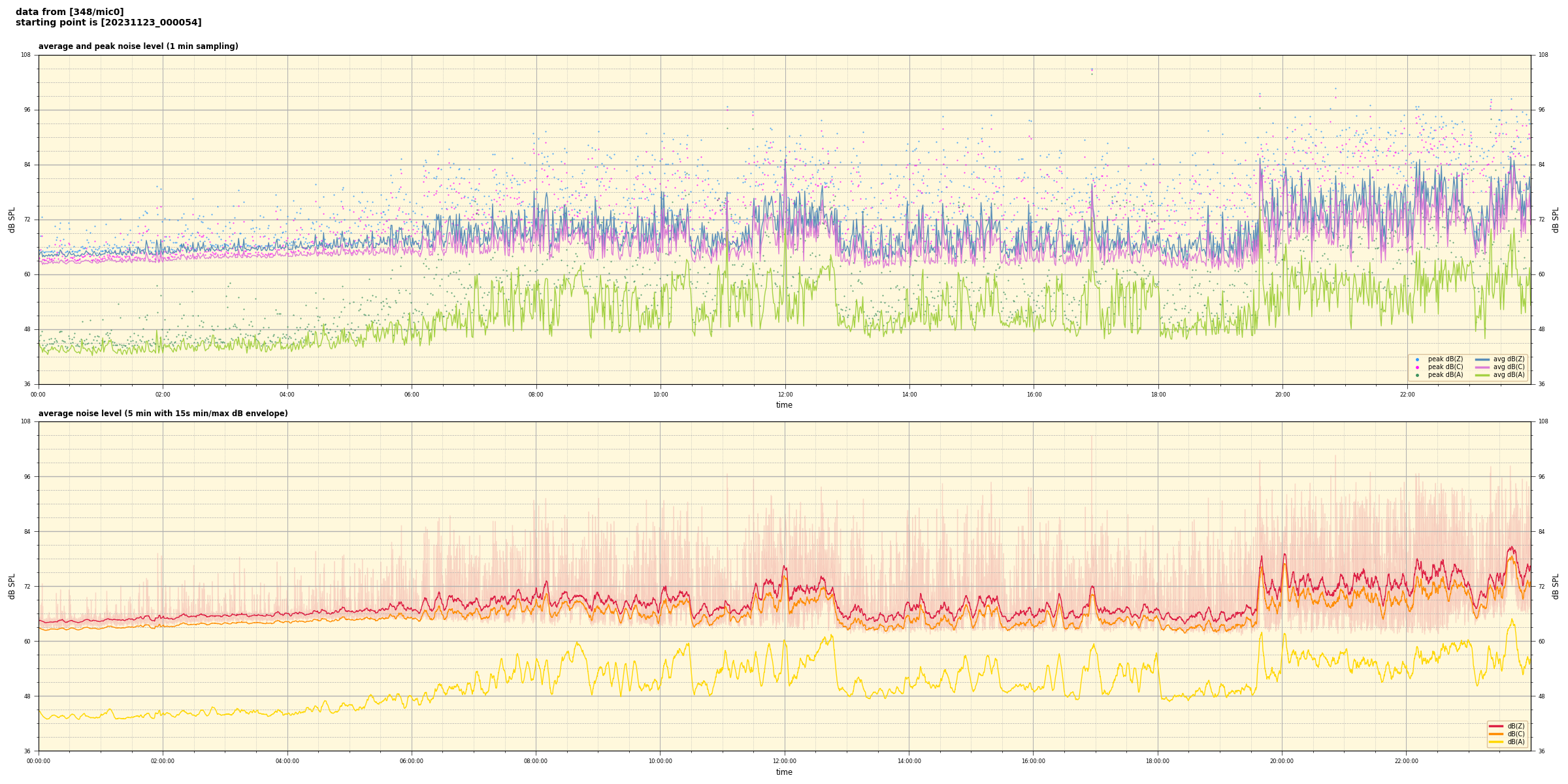This screenshot has height=784, width=1568.
Task: Click the avg dB(C) legend line
Action: point(1482,367)
